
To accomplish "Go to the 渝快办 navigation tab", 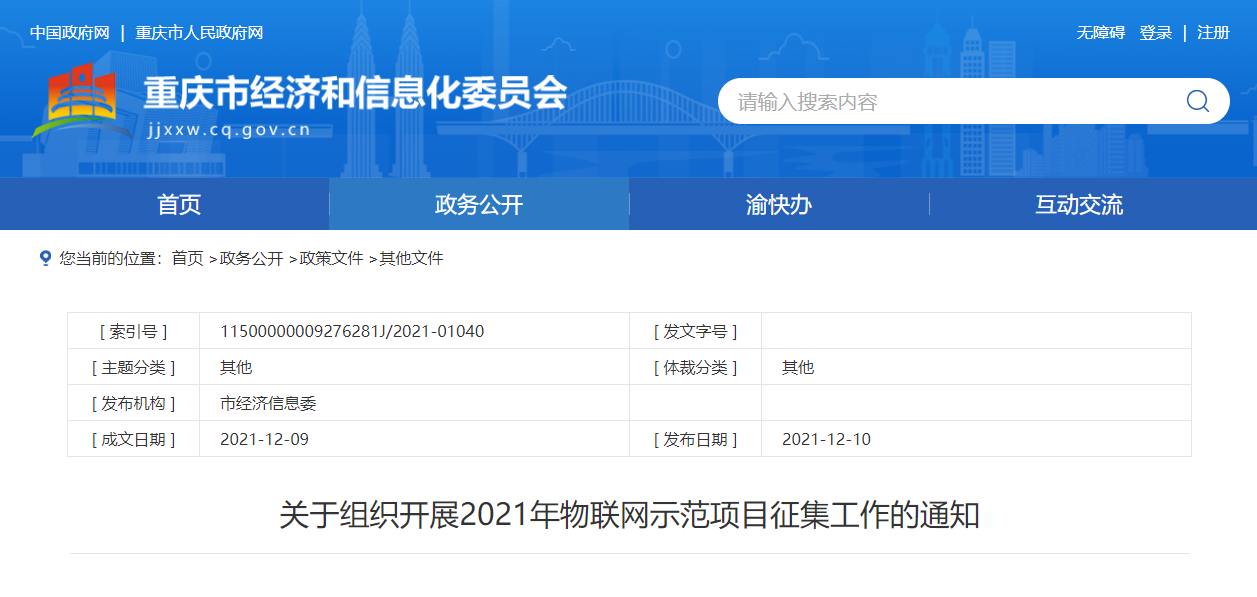I will [779, 205].
